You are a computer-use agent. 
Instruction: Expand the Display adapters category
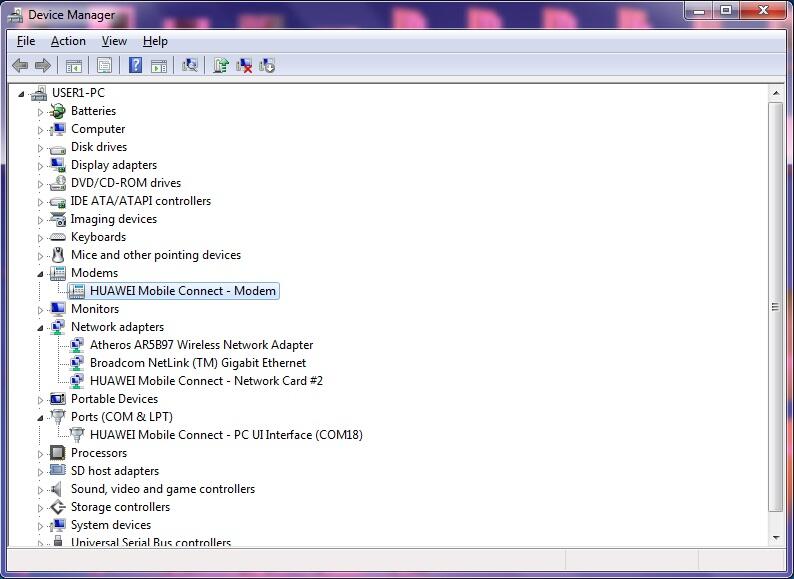(x=41, y=165)
